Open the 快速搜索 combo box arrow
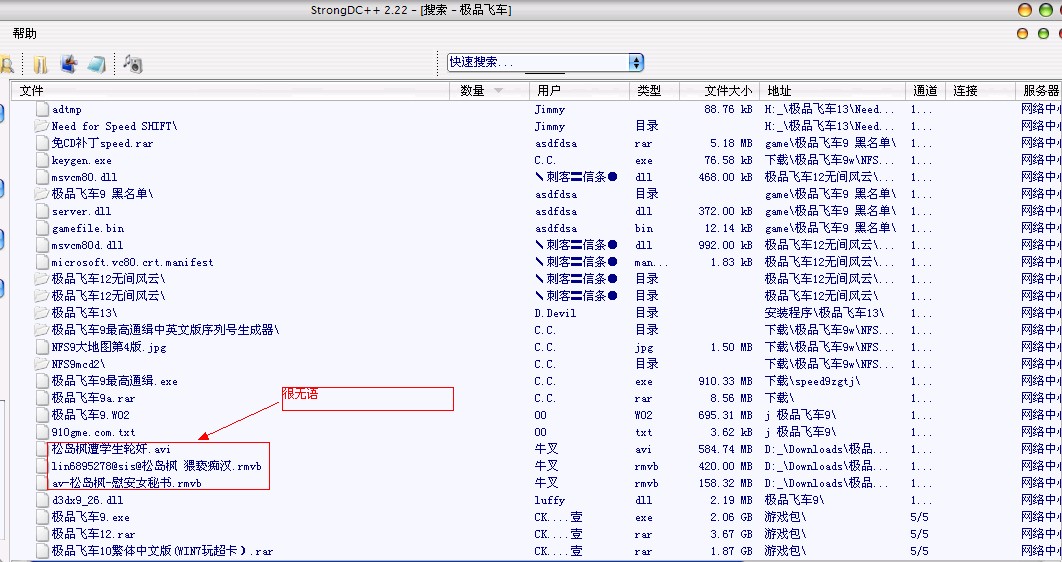 [x=635, y=62]
